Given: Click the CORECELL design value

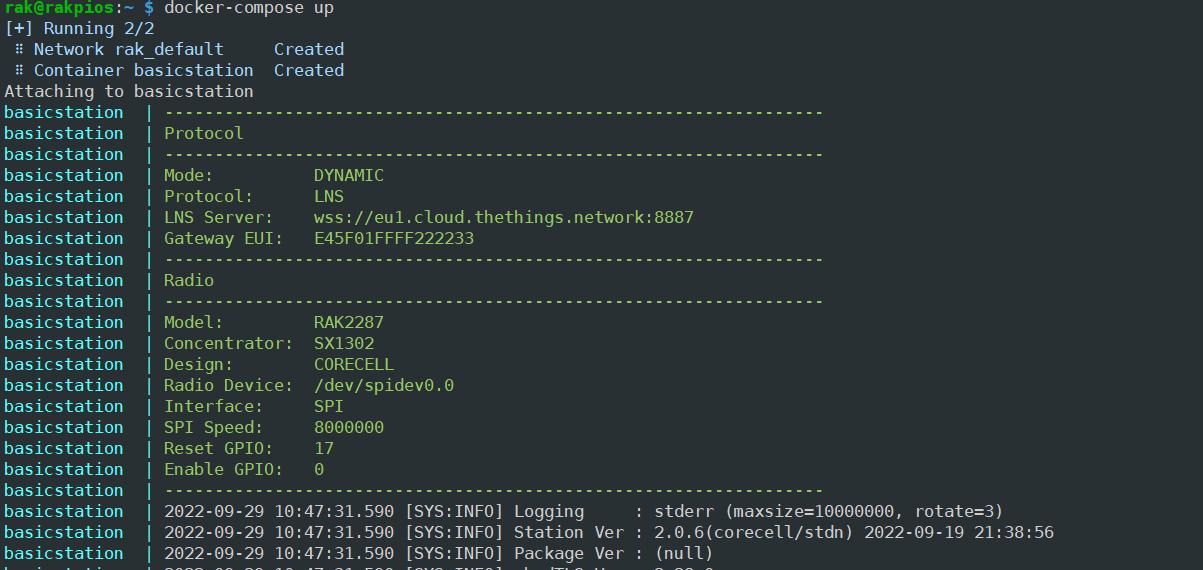Looking at the screenshot, I should (353, 364).
